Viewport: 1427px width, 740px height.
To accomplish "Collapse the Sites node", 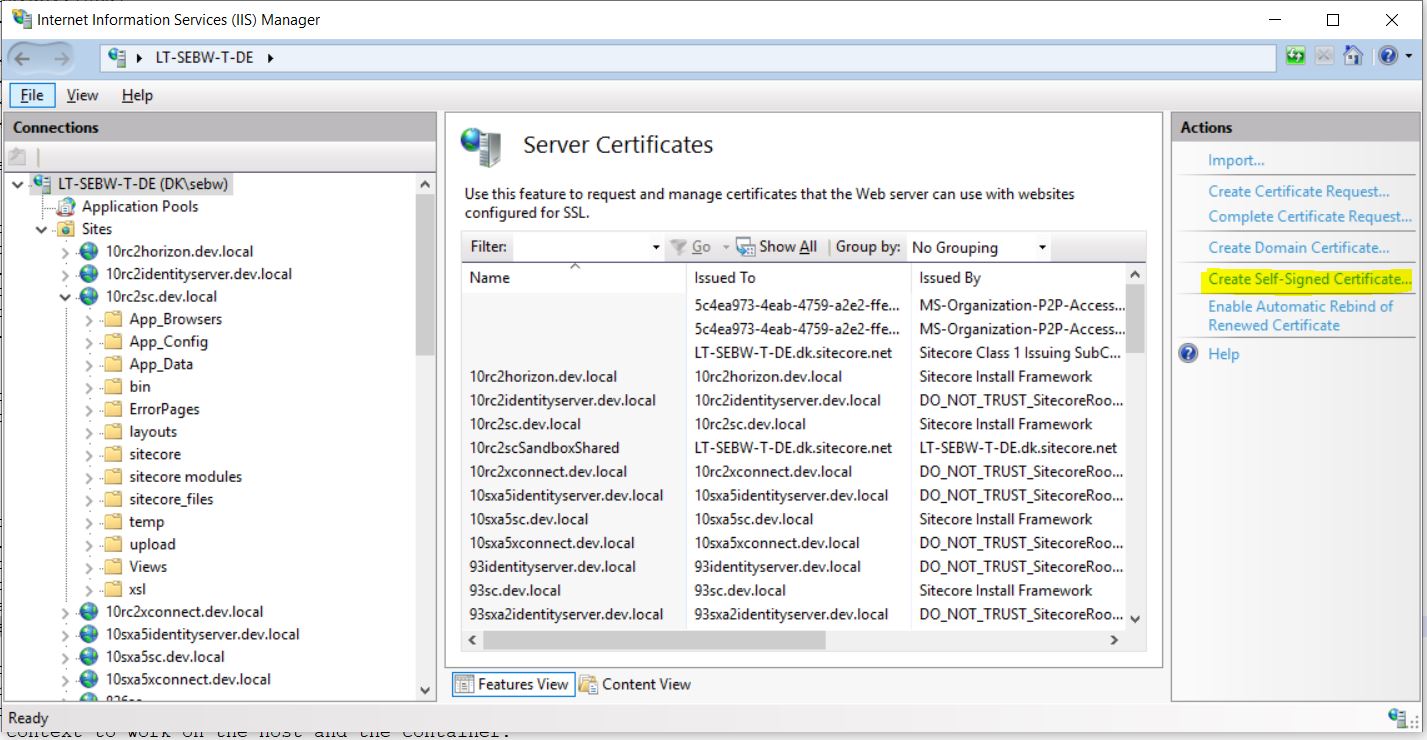I will pyautogui.click(x=41, y=229).
